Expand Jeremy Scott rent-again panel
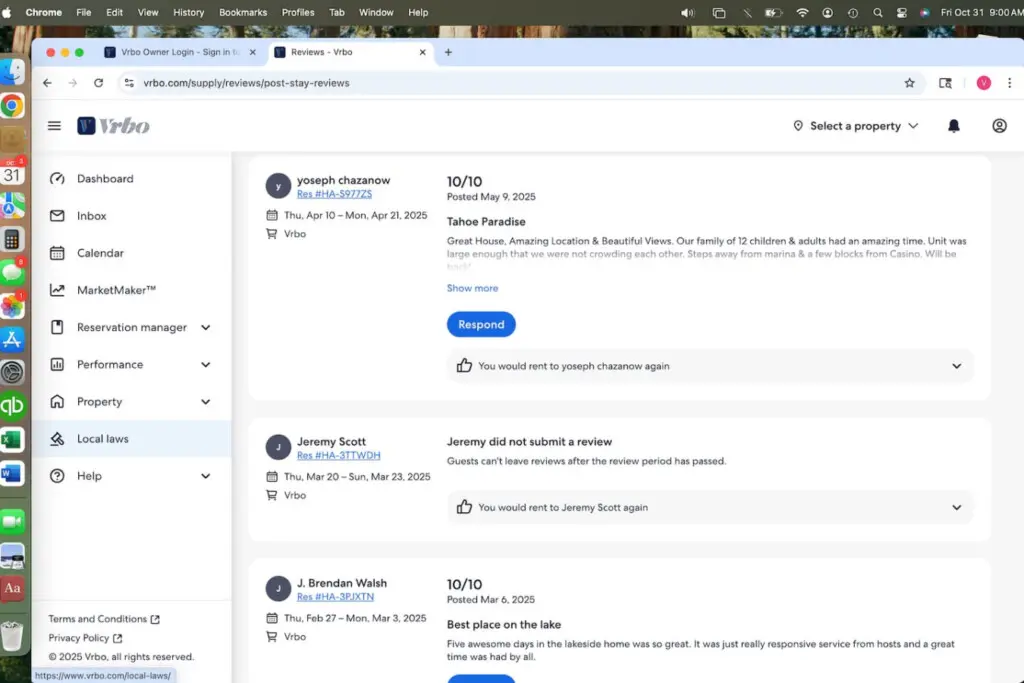 (956, 507)
